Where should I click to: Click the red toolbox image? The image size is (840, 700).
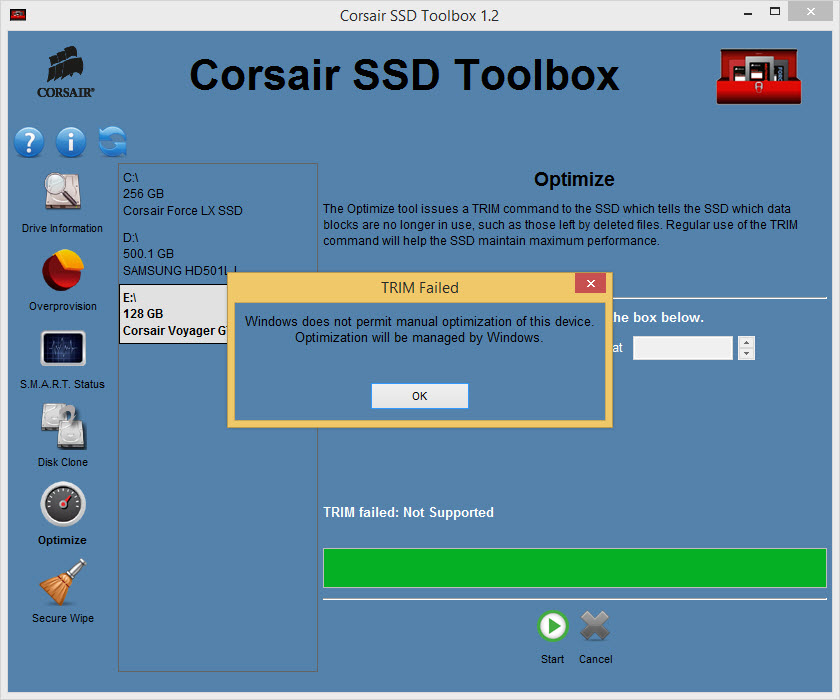point(759,76)
